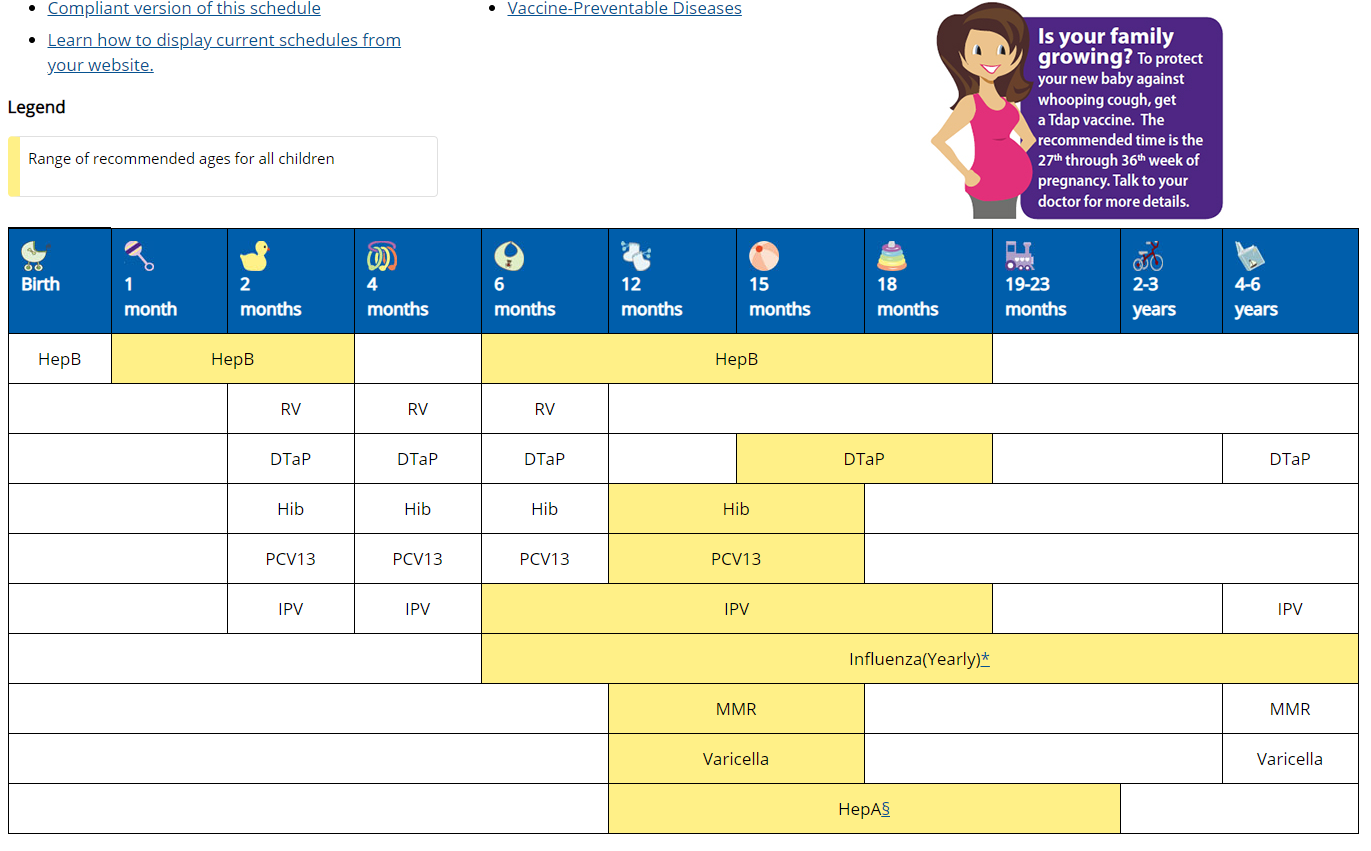Image resolution: width=1371 pixels, height=851 pixels.
Task: Click the § footnote link next to HepA
Action: [885, 809]
